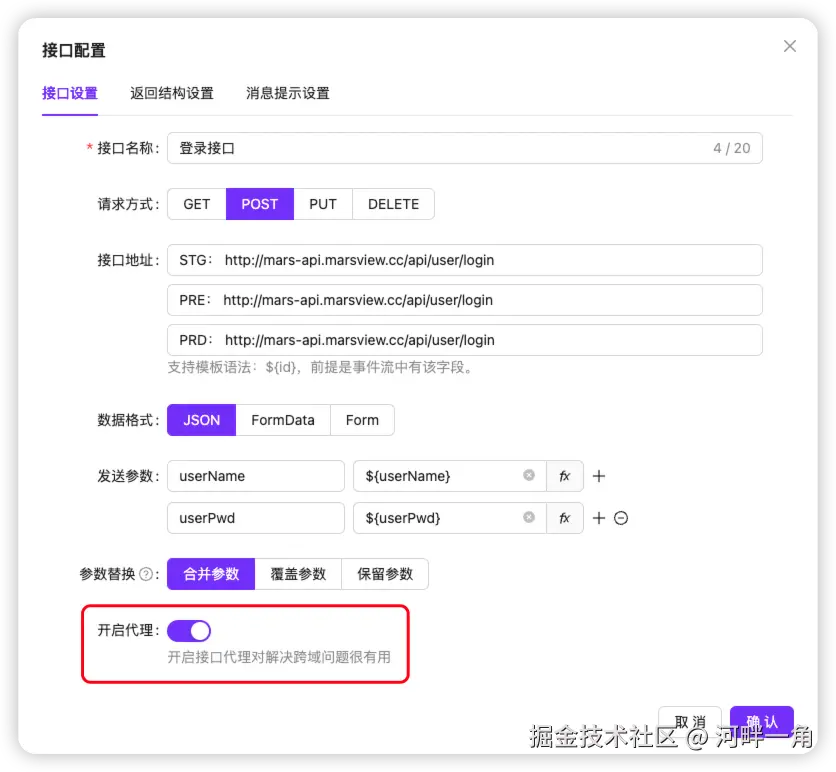Open the 返回结构设置 tab
Viewport: 836px width, 772px height.
172,93
